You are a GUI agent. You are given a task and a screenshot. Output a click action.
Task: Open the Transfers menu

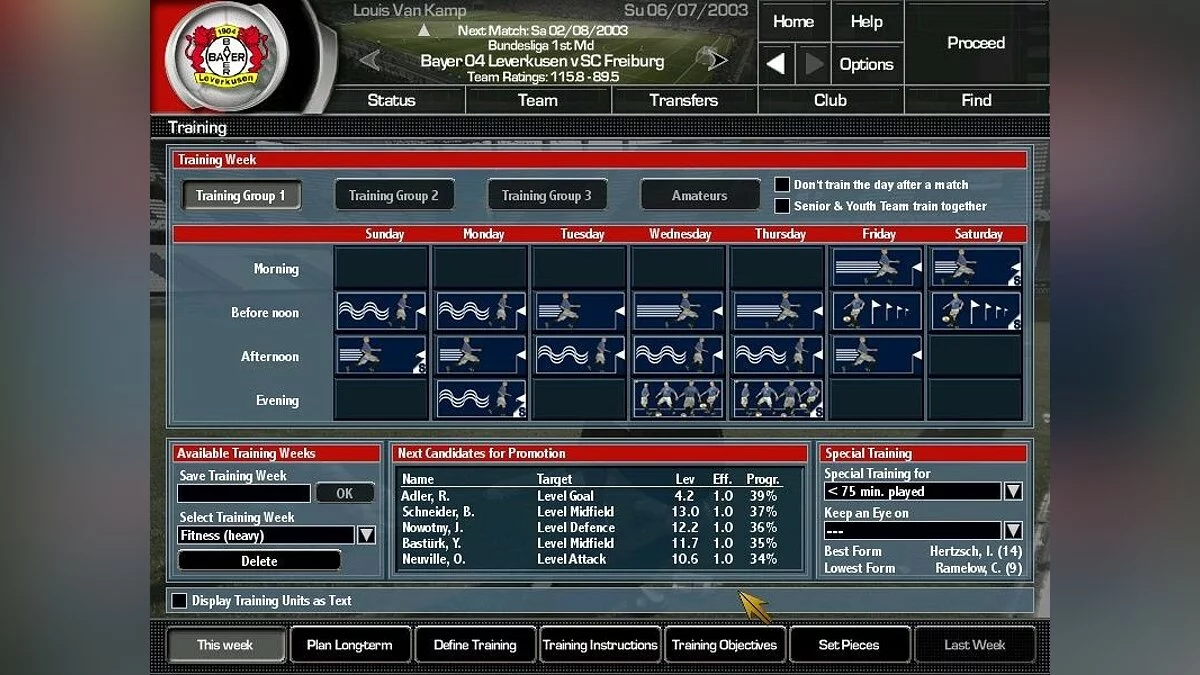click(684, 100)
